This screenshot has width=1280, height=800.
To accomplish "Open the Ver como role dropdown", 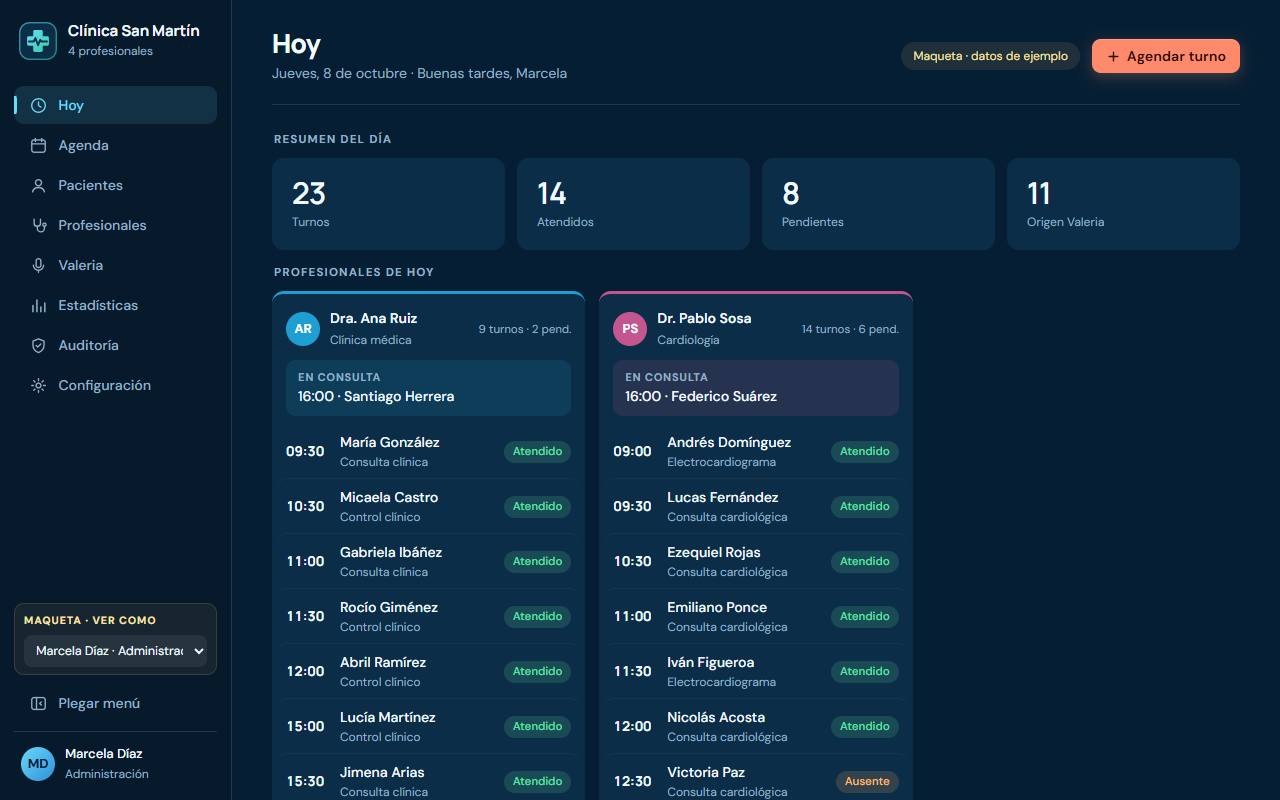I will coord(115,651).
